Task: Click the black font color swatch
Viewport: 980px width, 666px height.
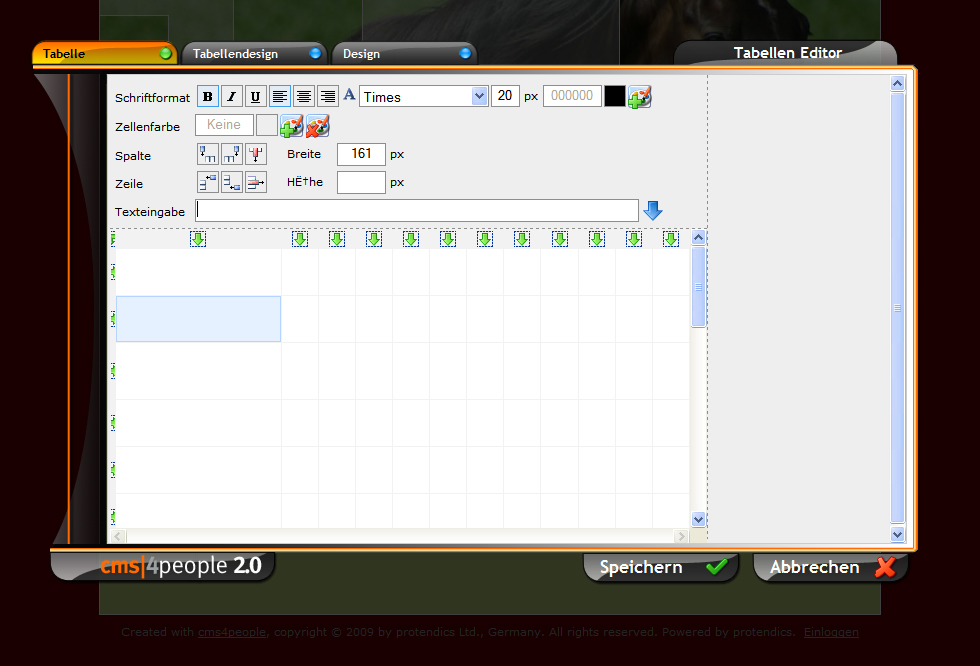Action: point(614,96)
